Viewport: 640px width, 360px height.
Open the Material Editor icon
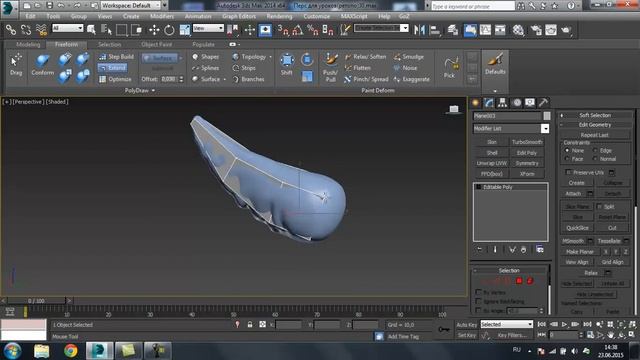[518, 30]
